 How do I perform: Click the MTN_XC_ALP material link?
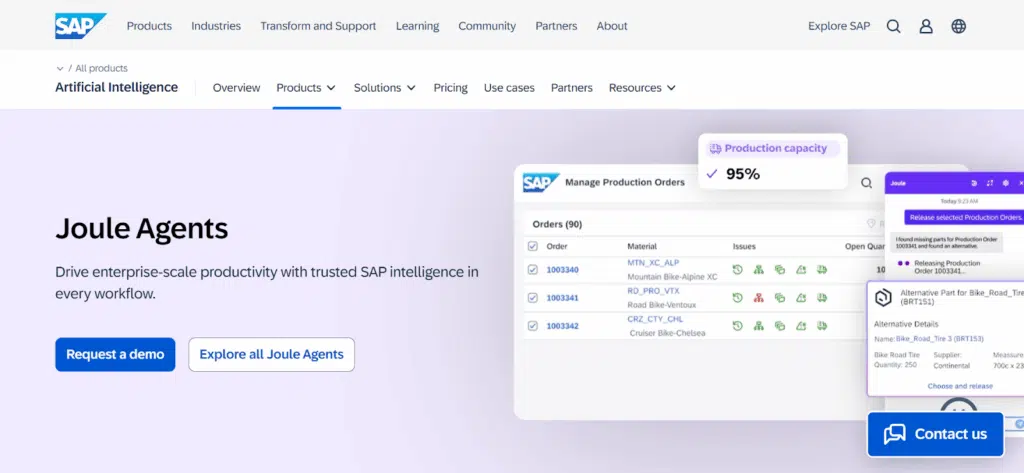[653, 263]
